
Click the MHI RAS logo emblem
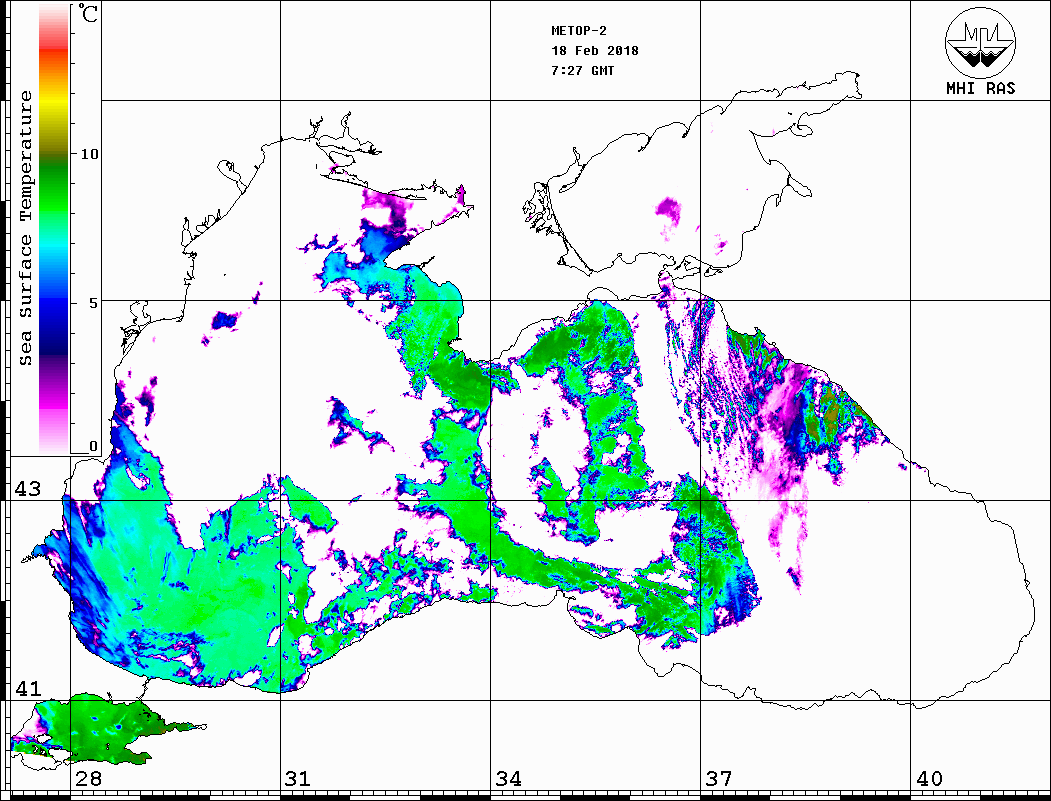coord(981,42)
